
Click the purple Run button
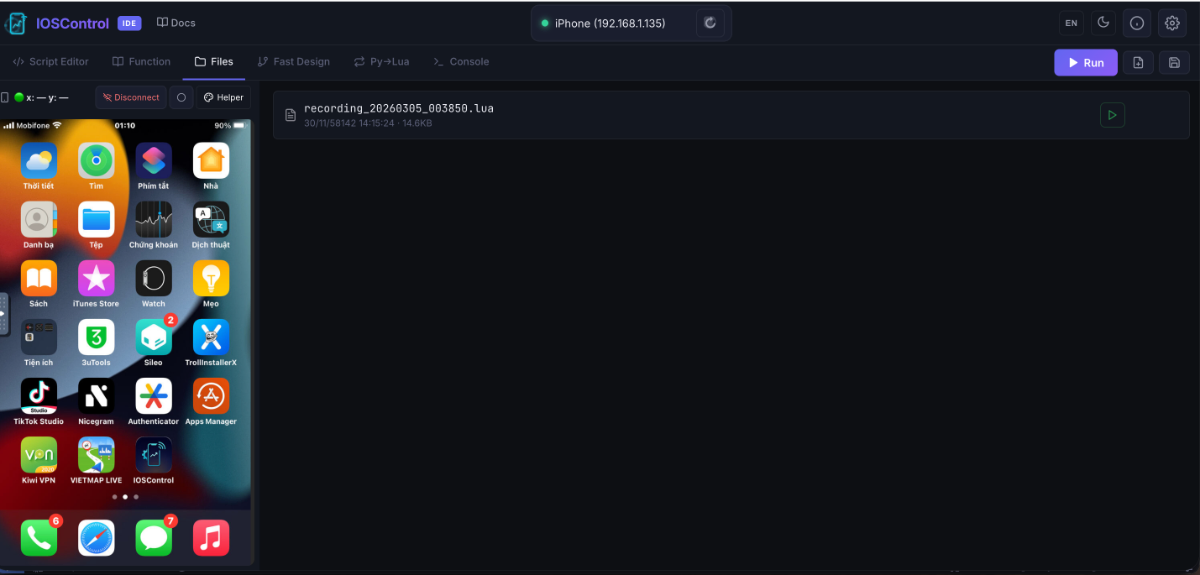point(1085,62)
